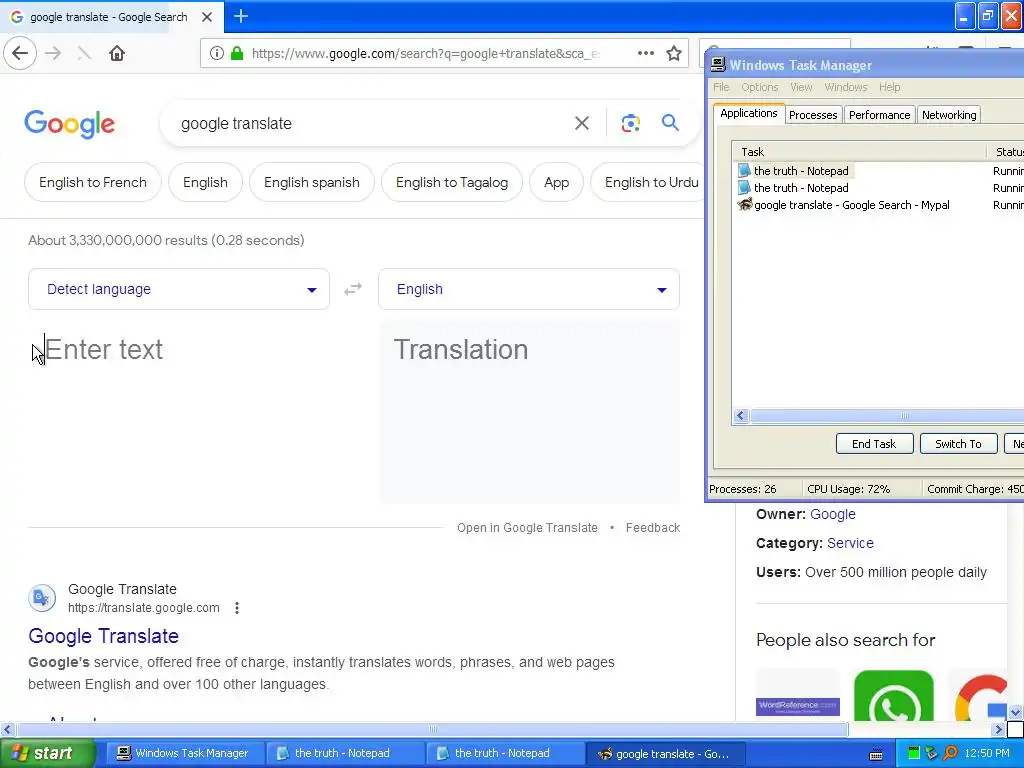The width and height of the screenshot is (1024, 768).
Task: Open Task Manager View menu
Action: pyautogui.click(x=801, y=87)
